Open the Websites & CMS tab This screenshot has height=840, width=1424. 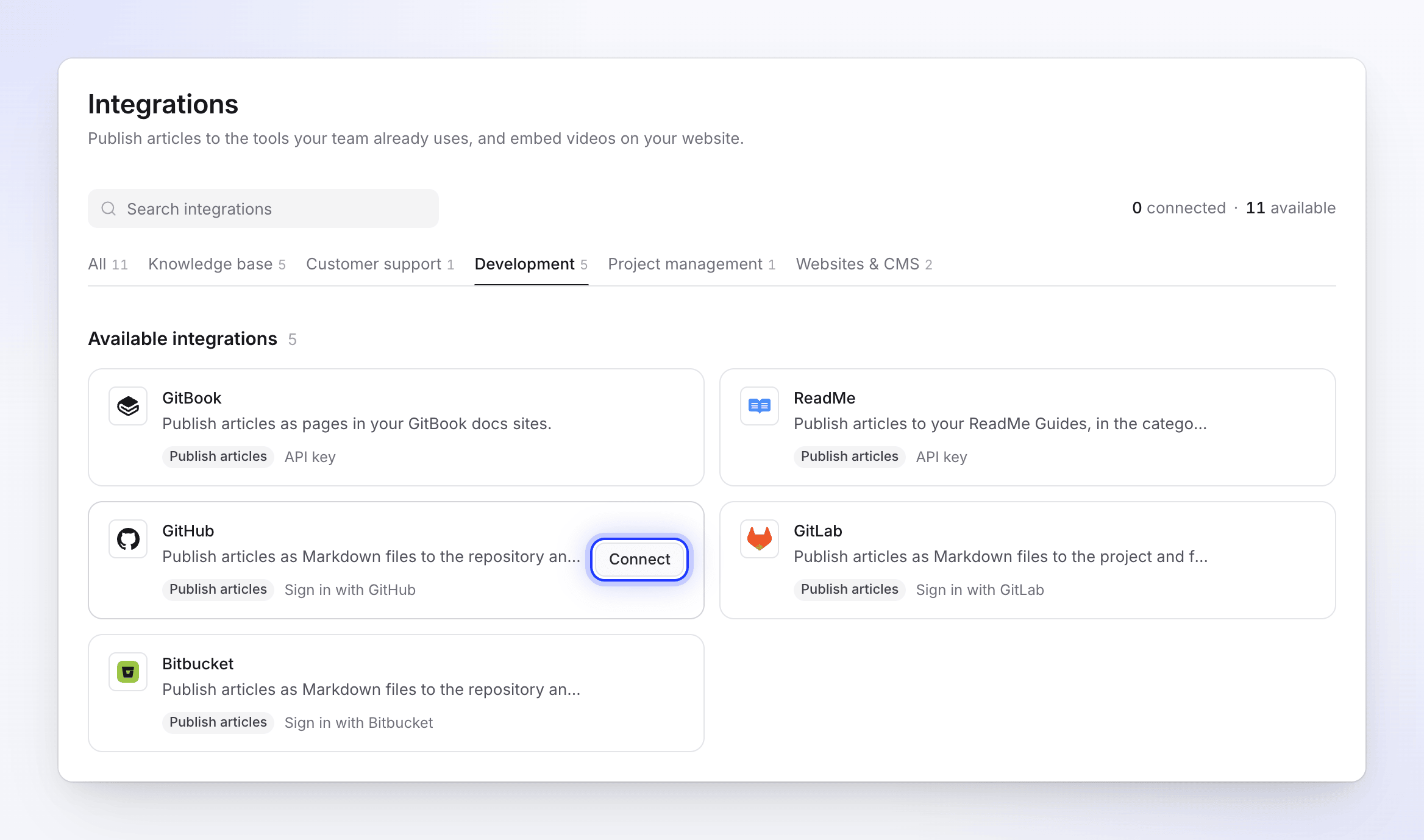(x=864, y=264)
